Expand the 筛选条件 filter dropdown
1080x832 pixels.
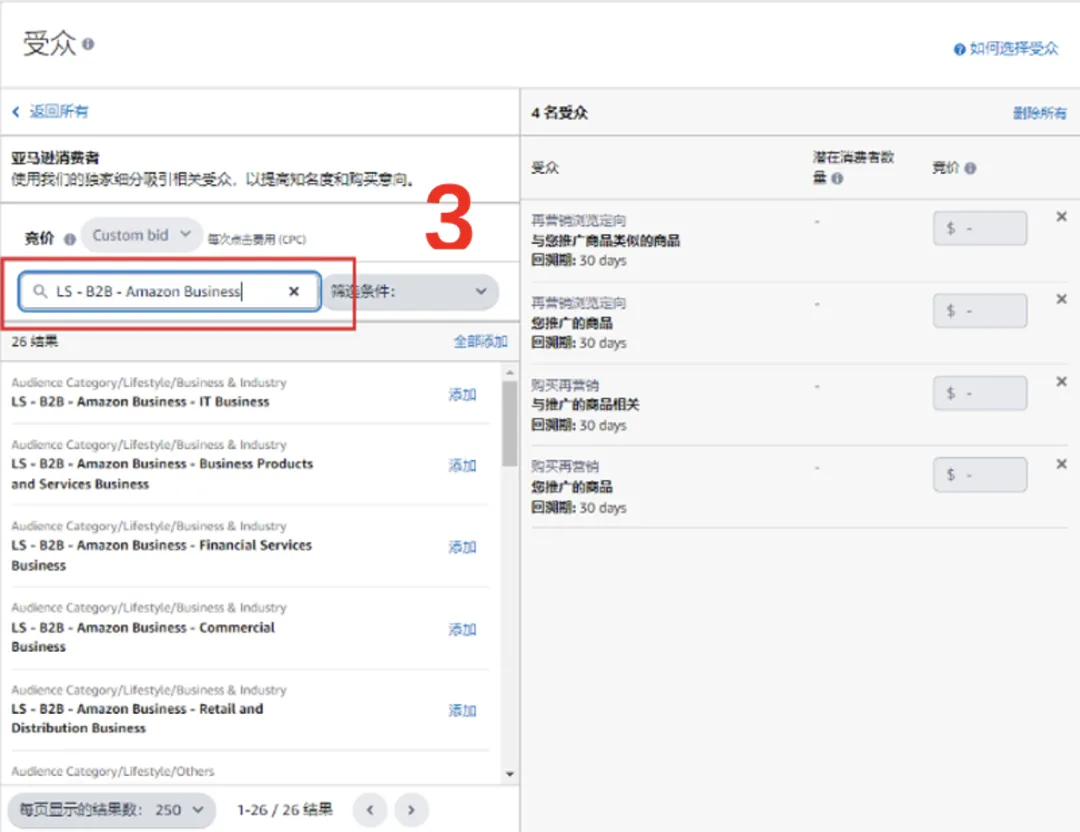pyautogui.click(x=412, y=292)
